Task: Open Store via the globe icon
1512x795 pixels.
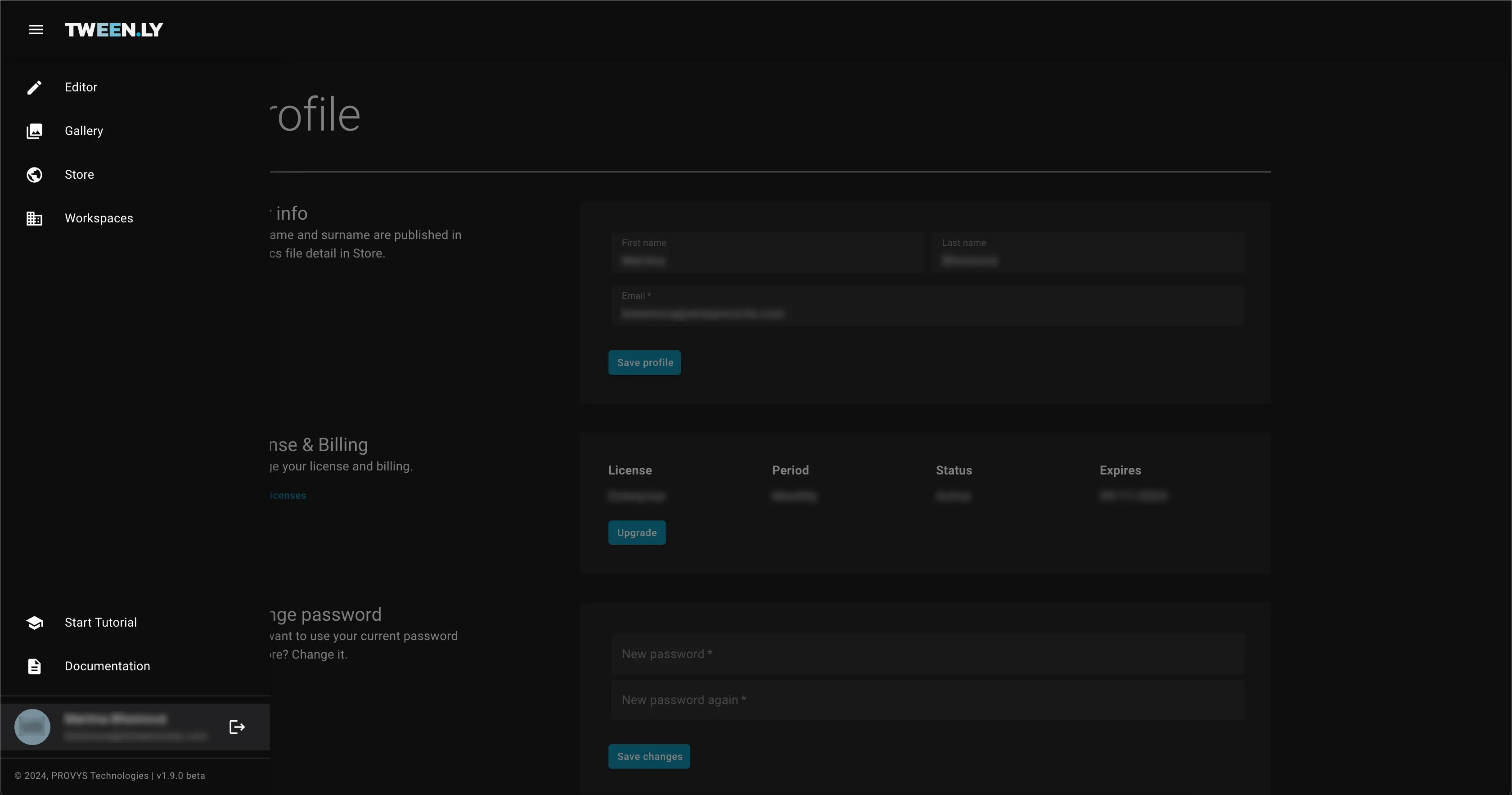Action: point(35,174)
